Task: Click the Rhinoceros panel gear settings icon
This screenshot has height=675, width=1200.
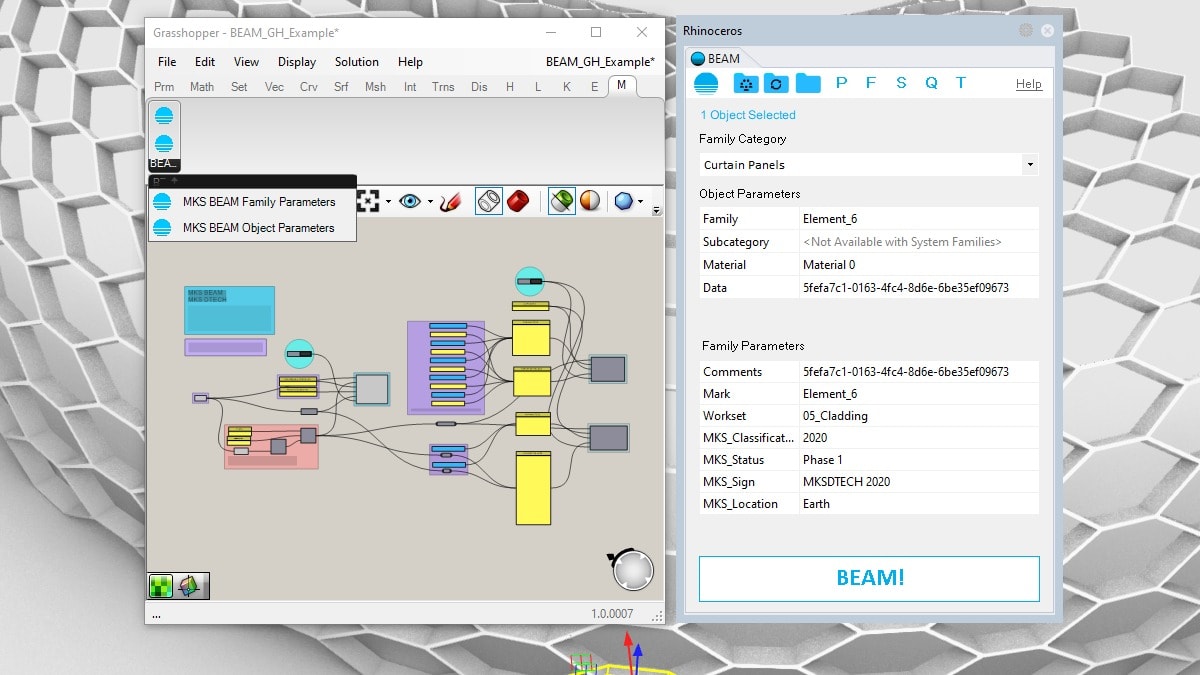Action: [1026, 31]
